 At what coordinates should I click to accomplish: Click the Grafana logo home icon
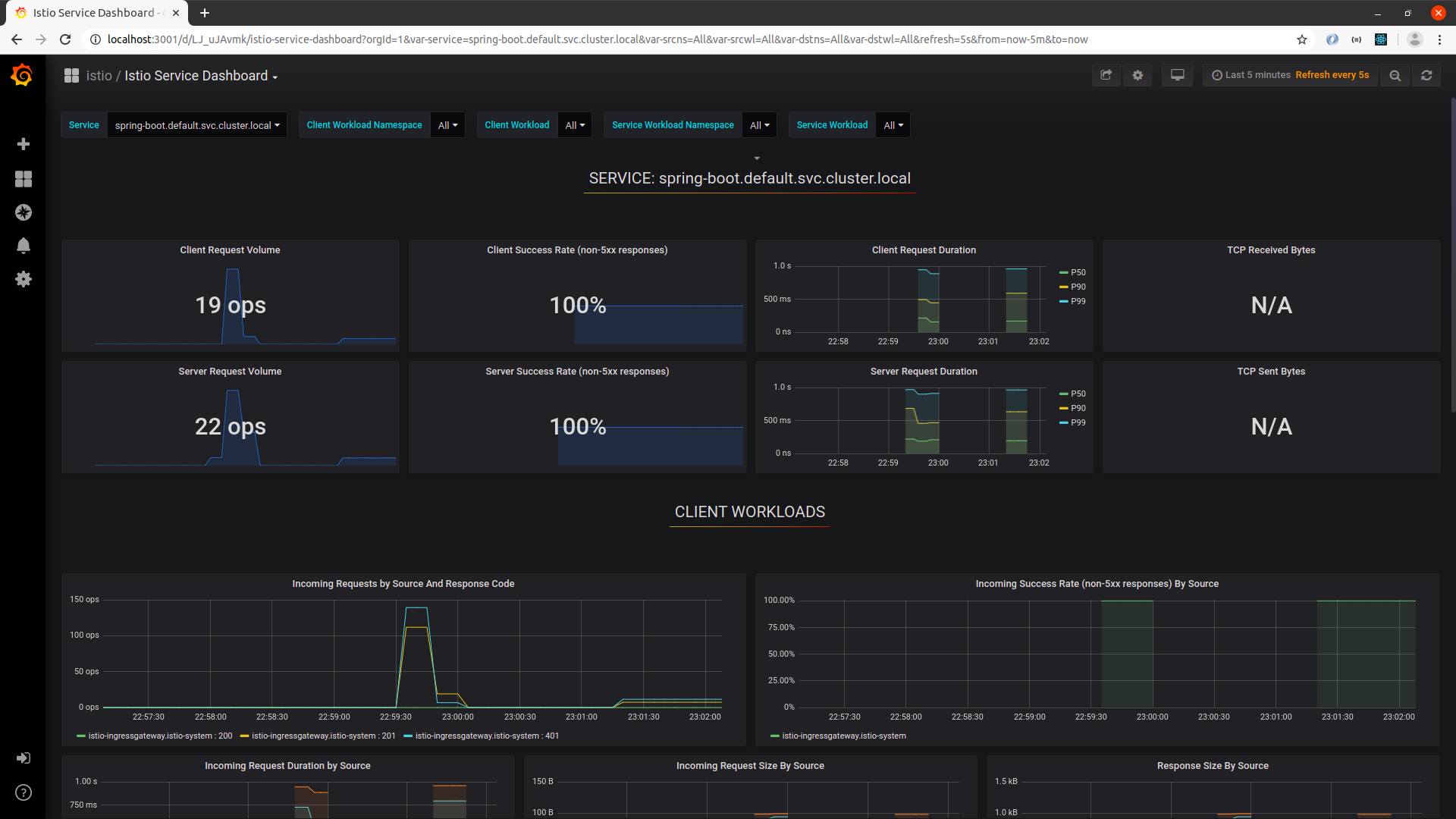coord(22,75)
